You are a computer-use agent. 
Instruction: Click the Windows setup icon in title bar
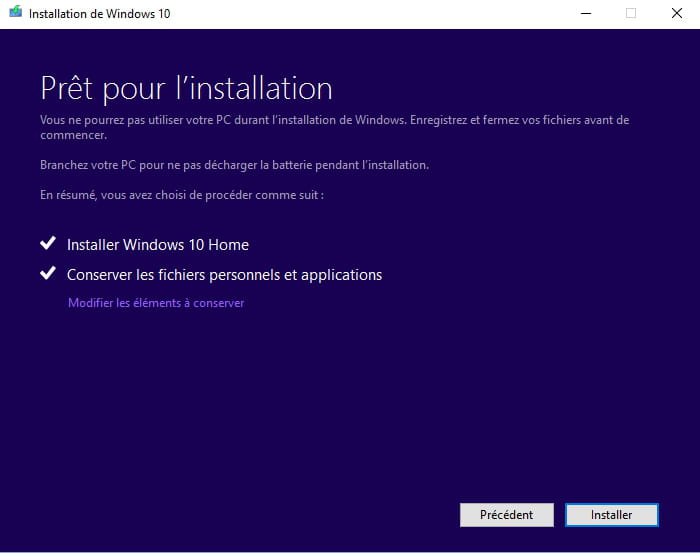pos(16,12)
